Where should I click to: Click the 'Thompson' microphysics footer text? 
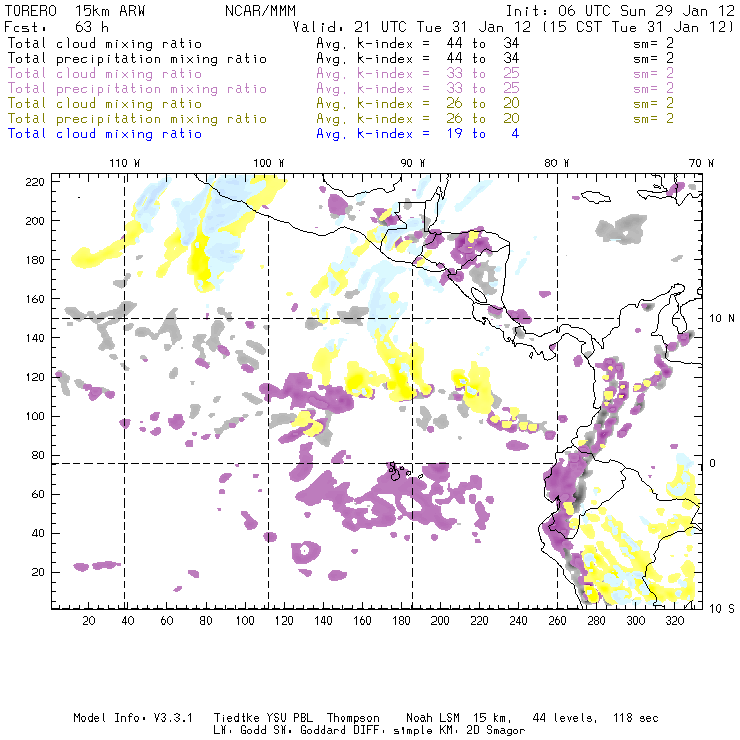tap(353, 718)
